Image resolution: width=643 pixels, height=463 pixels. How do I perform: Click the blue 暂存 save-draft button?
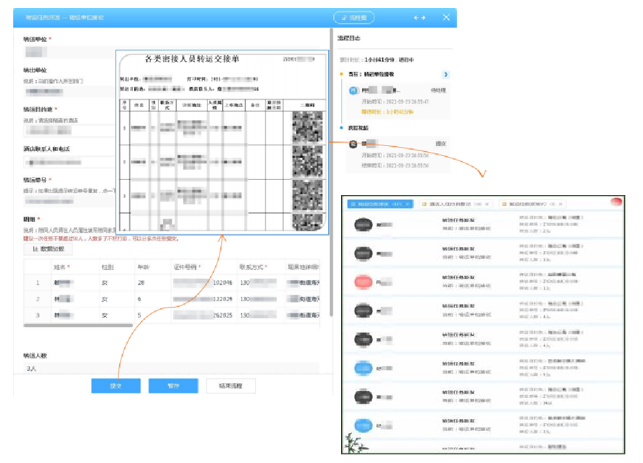pos(172,385)
